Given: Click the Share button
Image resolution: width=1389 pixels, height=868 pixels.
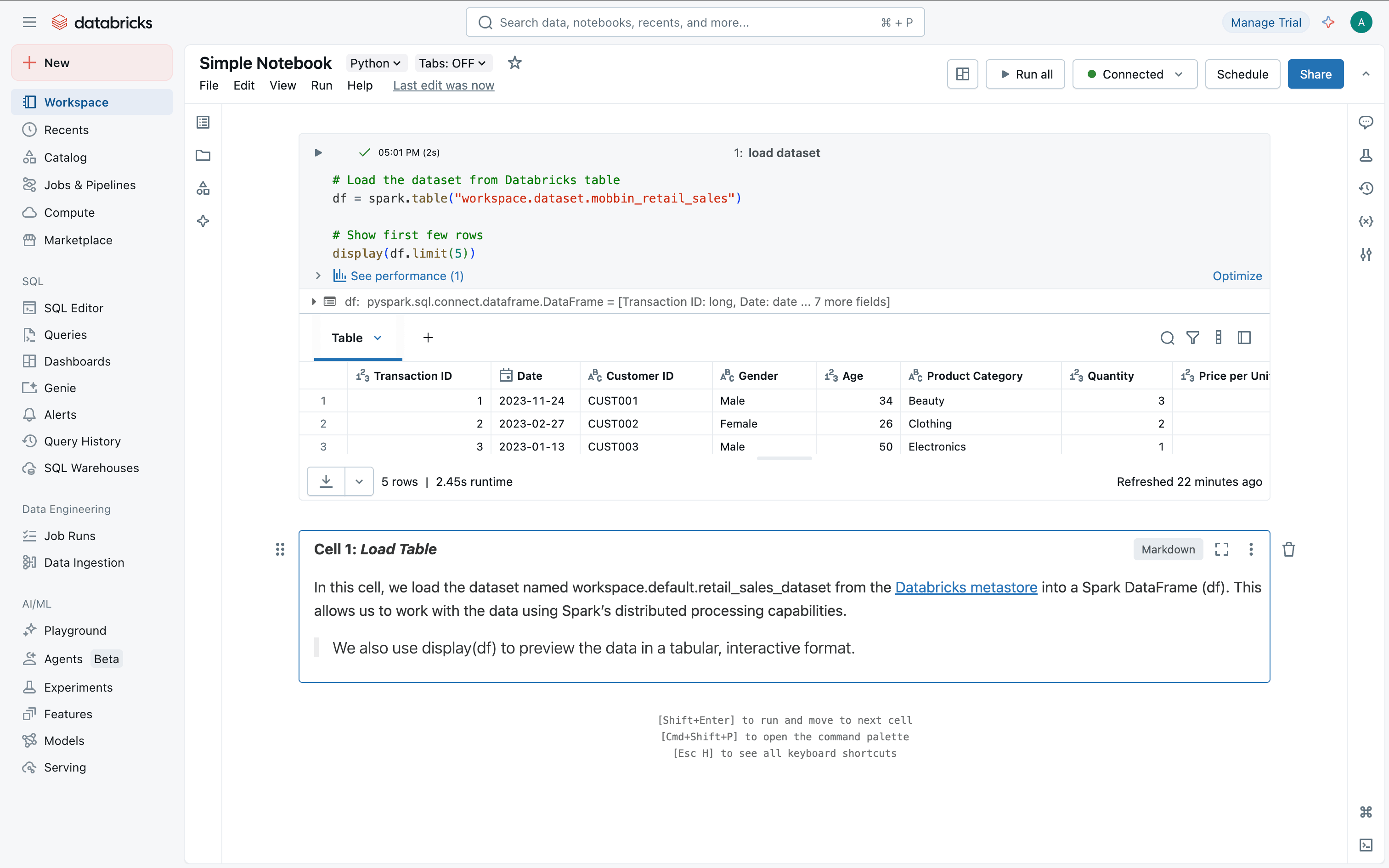Looking at the screenshot, I should click(1315, 74).
